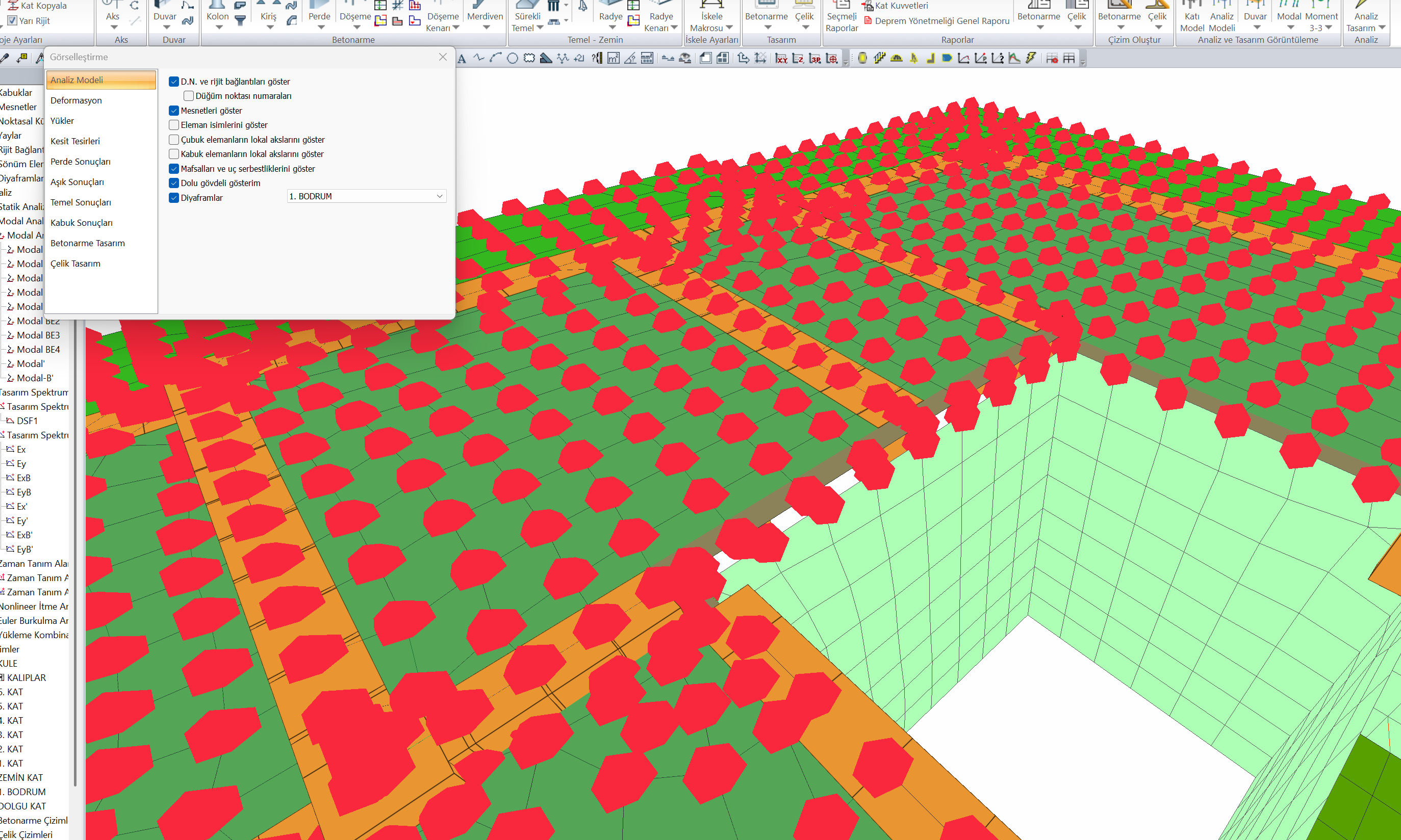Image resolution: width=1401 pixels, height=840 pixels.
Task: Click the 3P plane definition icon
Action: pos(815,58)
